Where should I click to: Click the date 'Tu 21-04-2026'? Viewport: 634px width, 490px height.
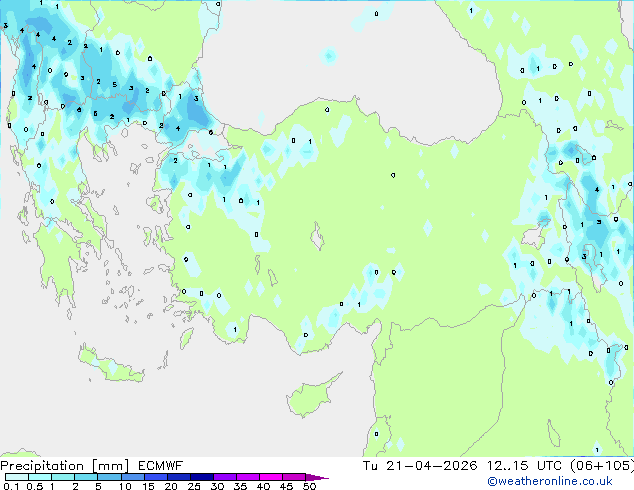pyautogui.click(x=420, y=466)
